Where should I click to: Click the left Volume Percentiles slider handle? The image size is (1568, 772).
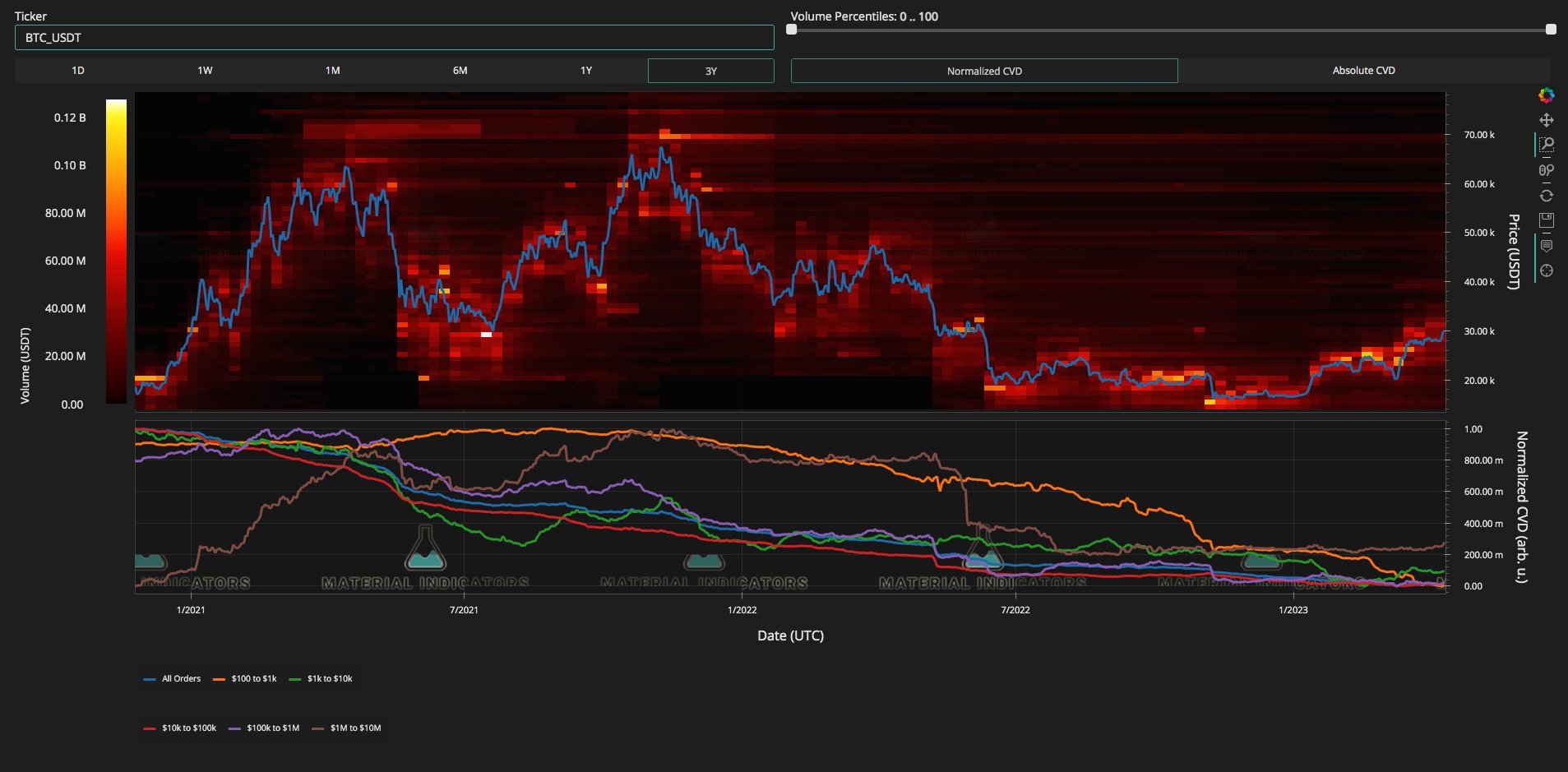click(x=792, y=30)
